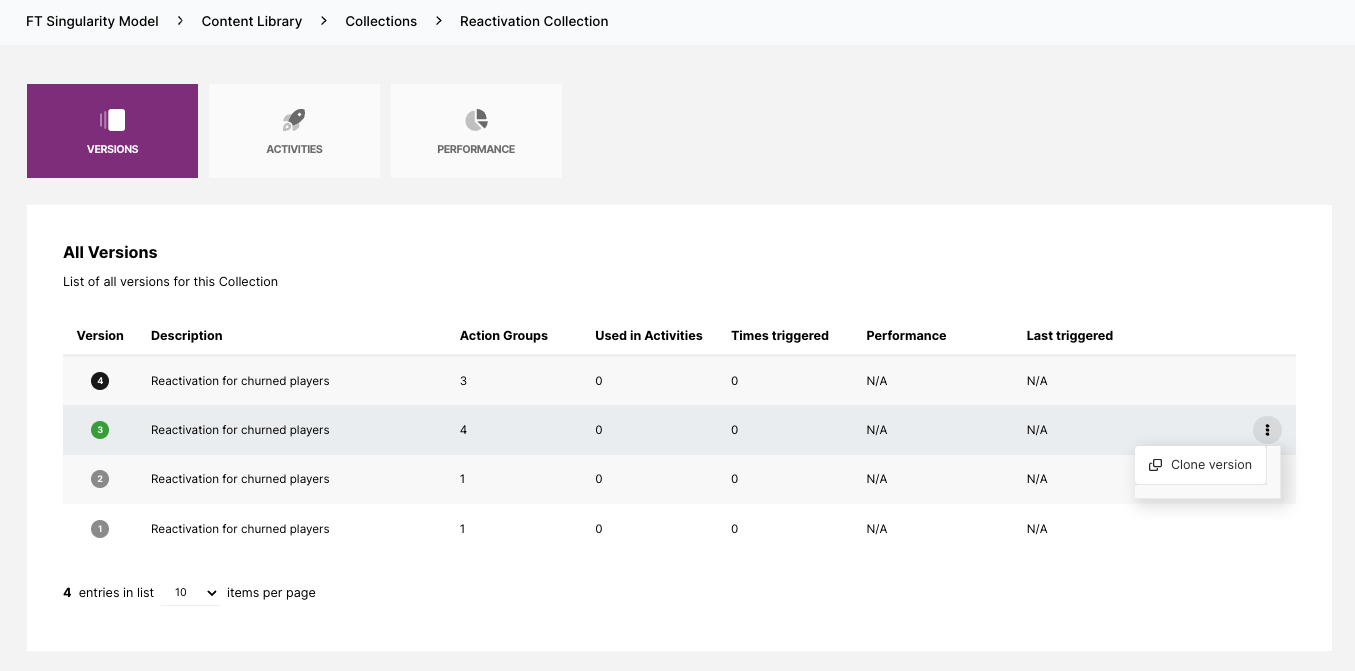The image size is (1355, 671).
Task: Click the gray version 2 badge
Action: click(100, 479)
